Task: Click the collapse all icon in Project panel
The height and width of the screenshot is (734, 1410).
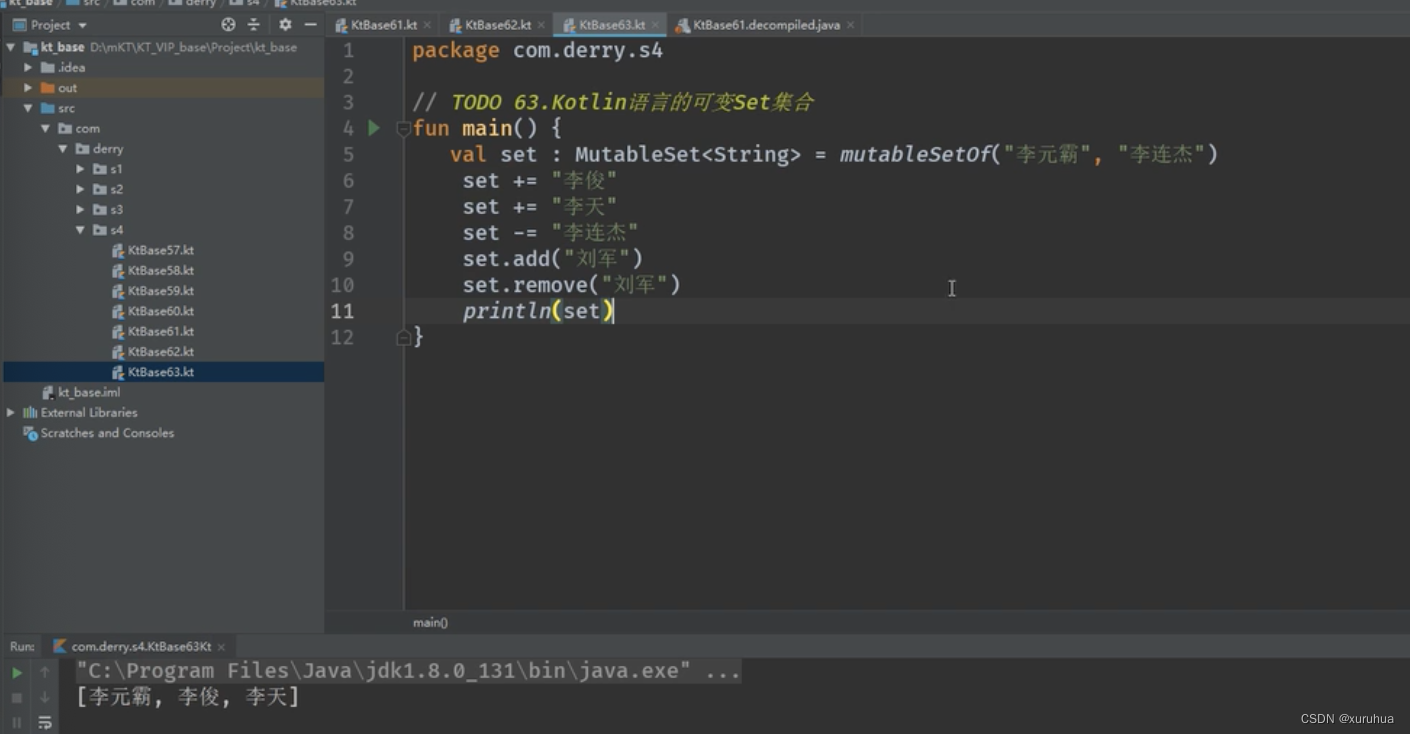Action: (x=253, y=24)
